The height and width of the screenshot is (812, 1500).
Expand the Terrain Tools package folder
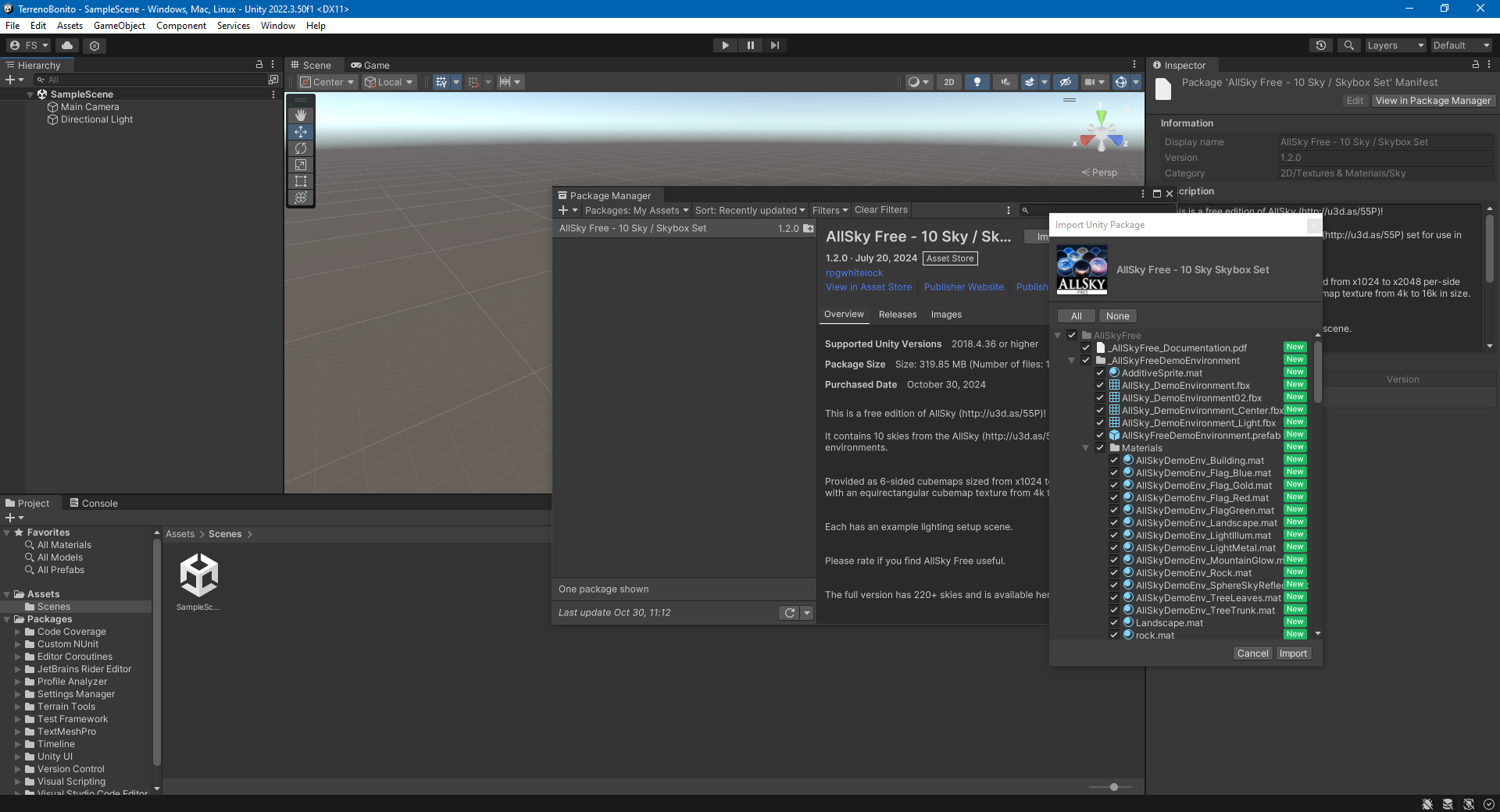[18, 707]
